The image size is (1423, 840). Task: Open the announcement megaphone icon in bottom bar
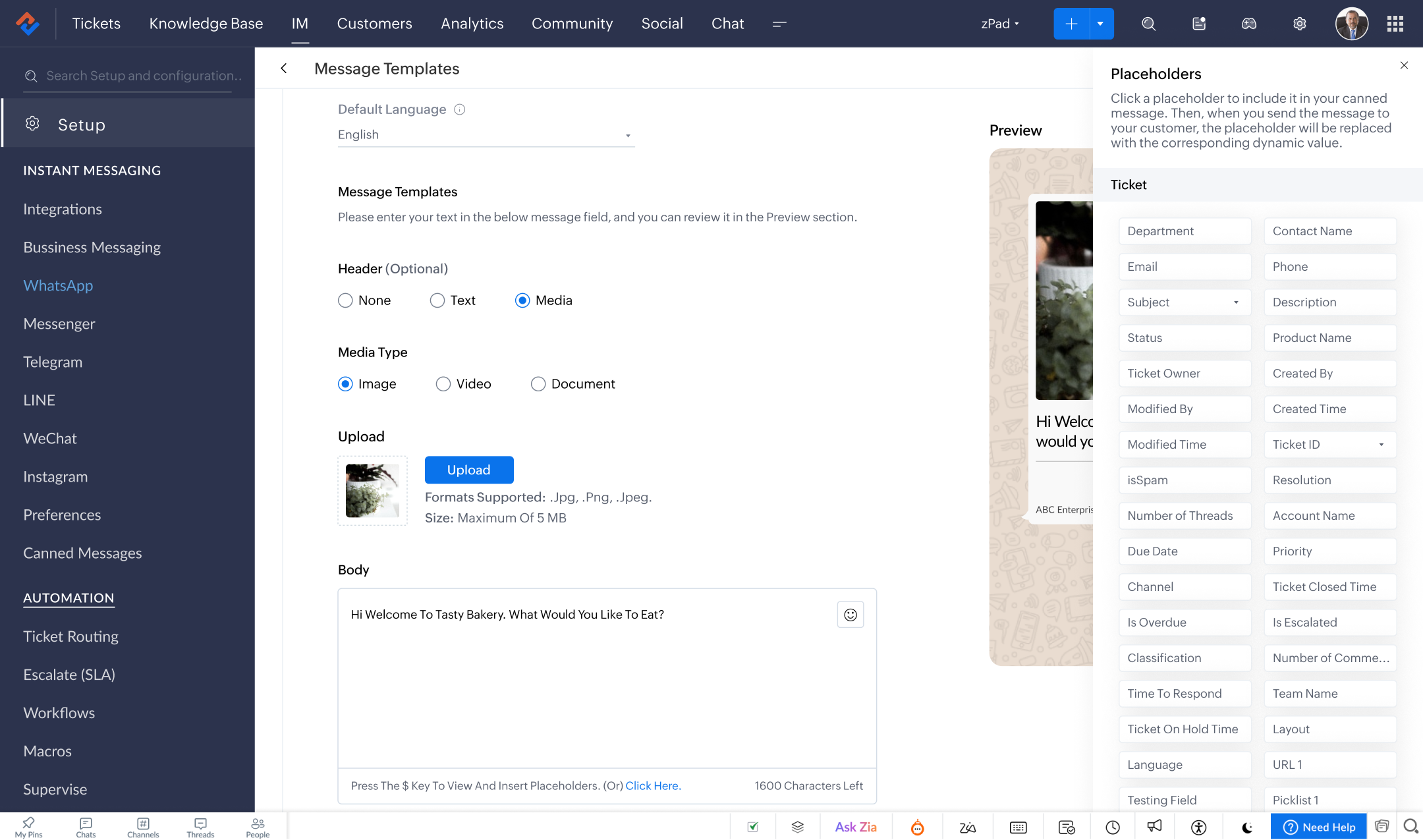[1154, 827]
